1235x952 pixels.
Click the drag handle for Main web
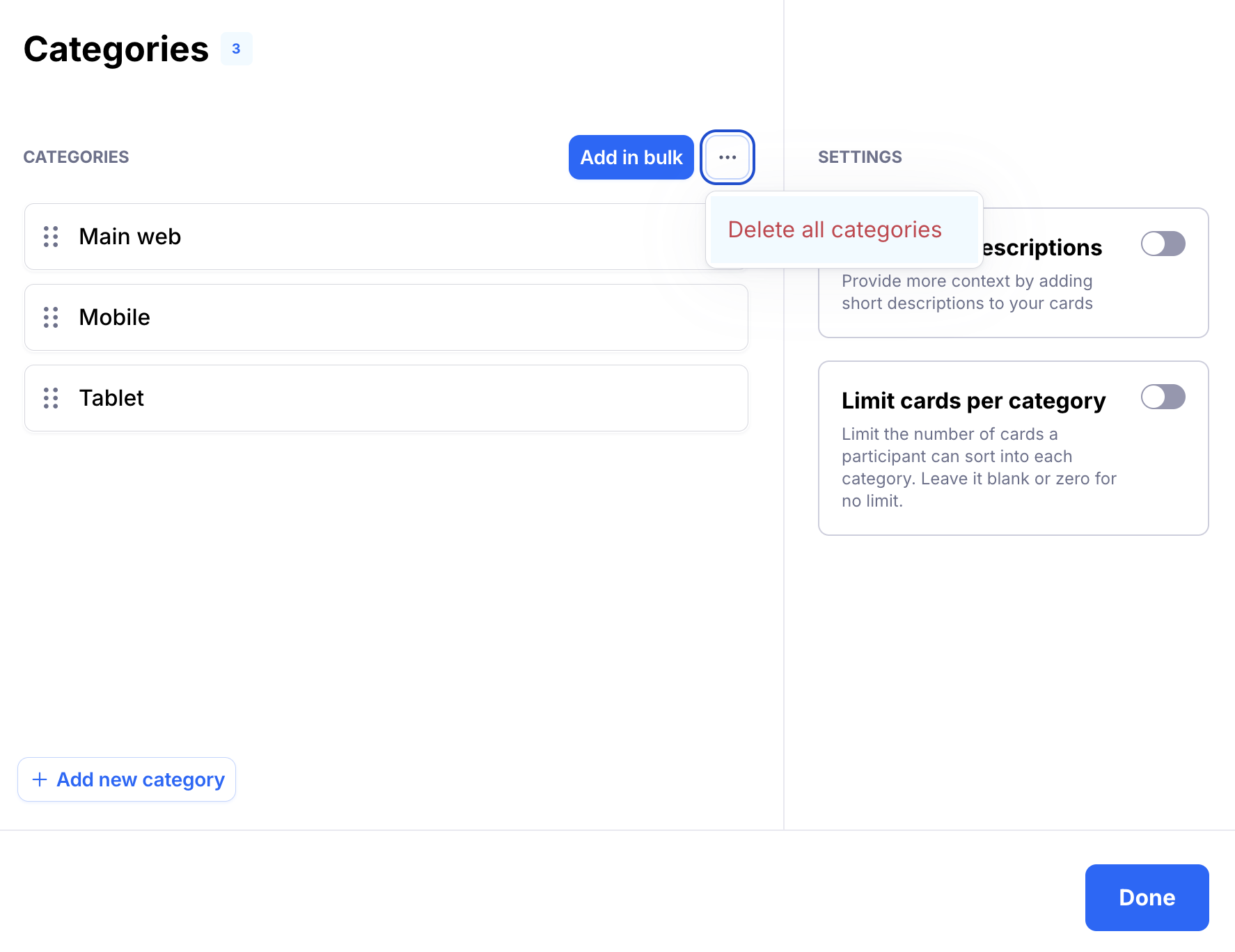point(51,237)
